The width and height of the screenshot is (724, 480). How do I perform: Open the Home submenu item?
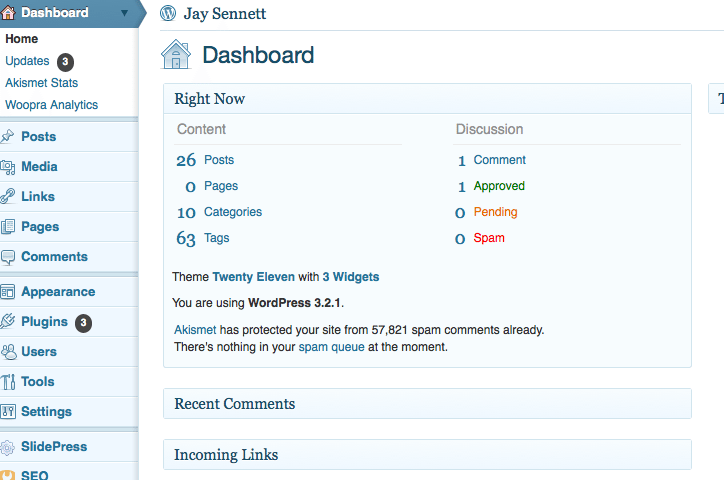[x=21, y=39]
